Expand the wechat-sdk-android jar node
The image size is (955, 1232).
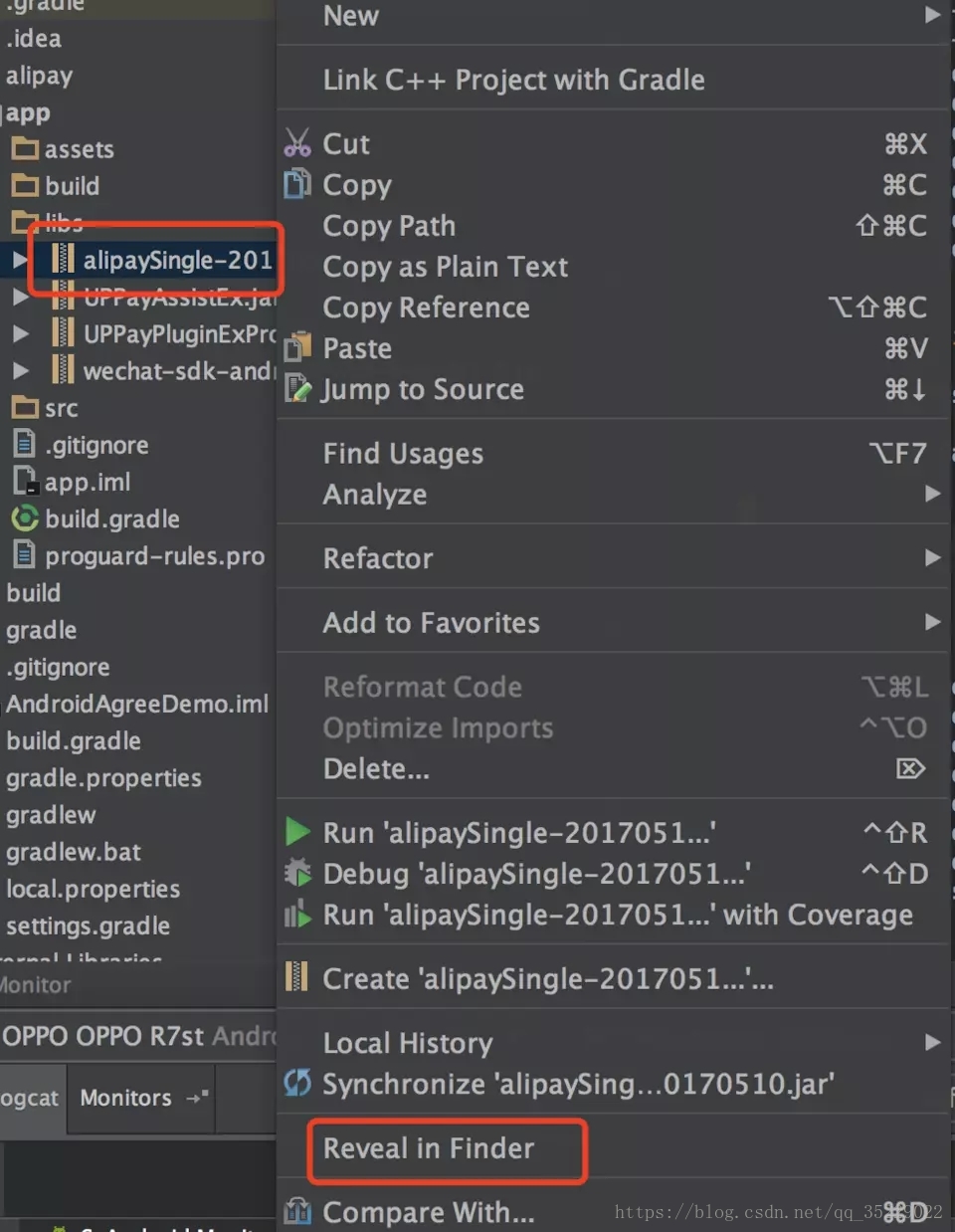[20, 371]
